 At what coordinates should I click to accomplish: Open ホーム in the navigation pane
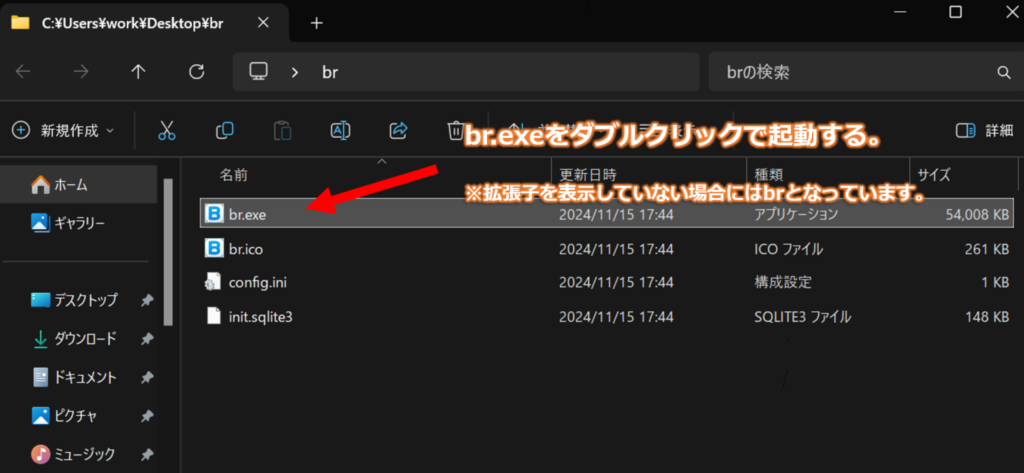tap(70, 184)
